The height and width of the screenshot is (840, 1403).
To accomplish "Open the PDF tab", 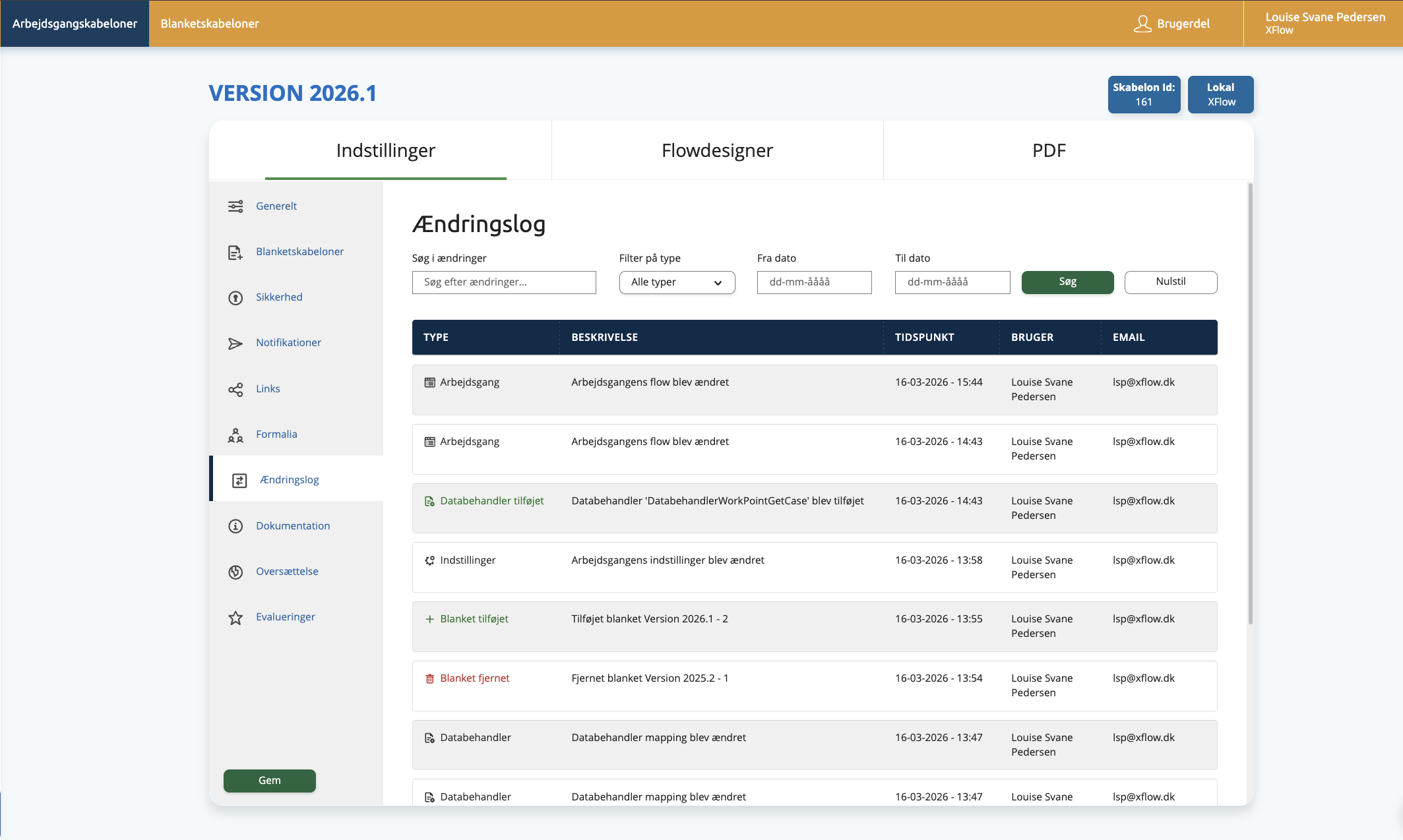I will 1049,150.
